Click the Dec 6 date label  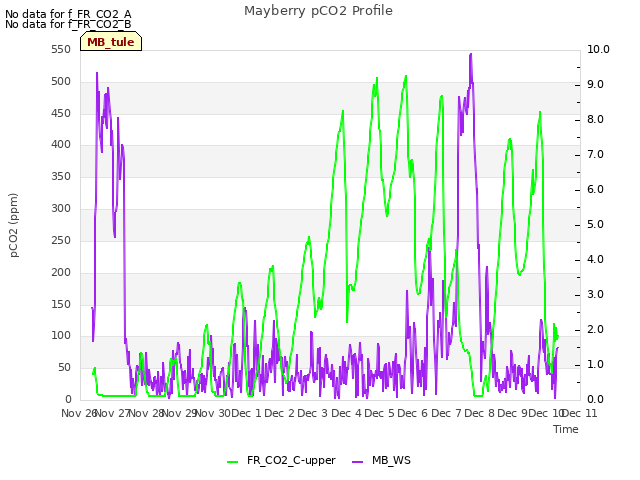413,413
